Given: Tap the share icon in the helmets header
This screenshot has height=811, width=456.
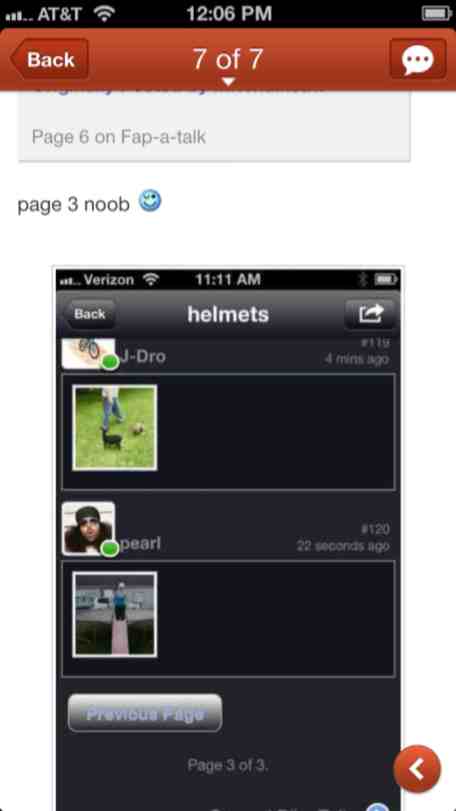Looking at the screenshot, I should 370,313.
